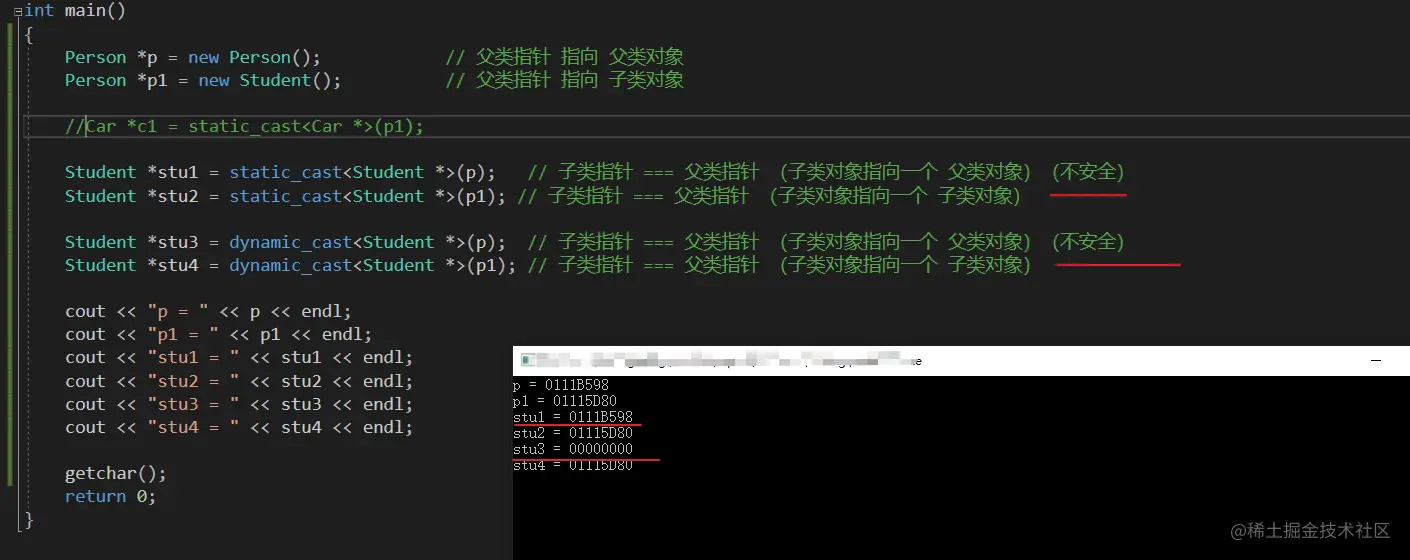Click the comment "父类指针 指向 父类对象"
Viewport: 1410px width, 560px height.
point(580,57)
